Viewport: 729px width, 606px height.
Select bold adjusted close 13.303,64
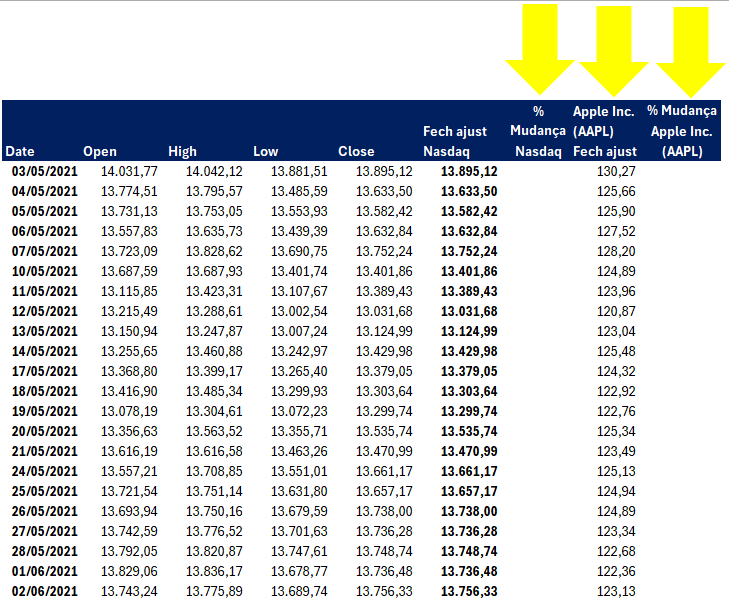pos(469,391)
